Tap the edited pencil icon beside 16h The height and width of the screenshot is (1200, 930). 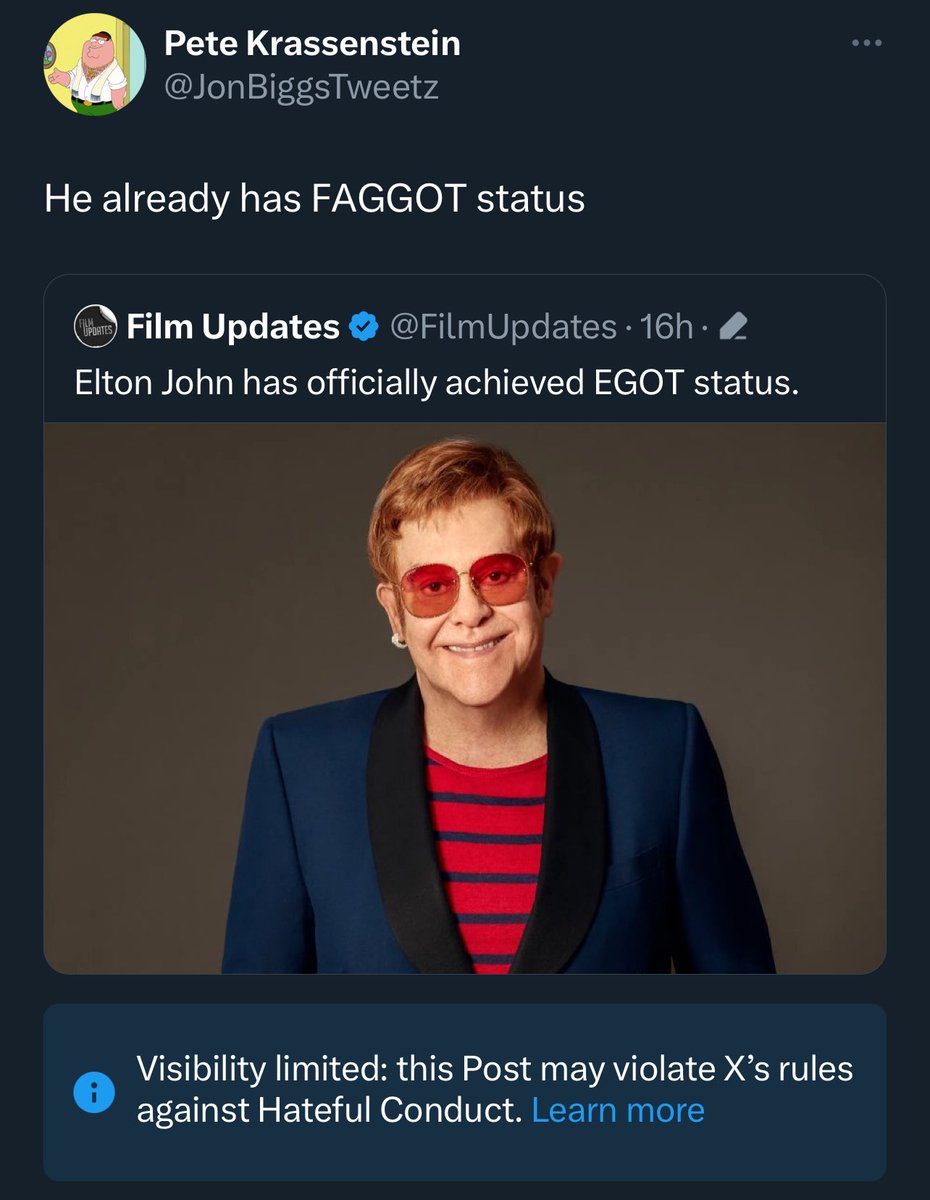tap(733, 326)
